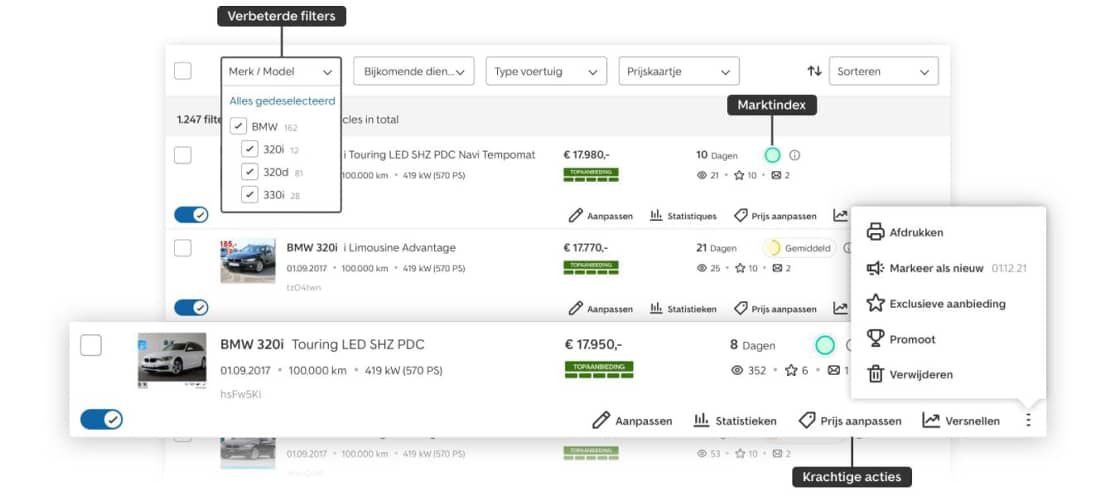
Task: Click the Prijs aanpassen tag in the Limousine Advantage row
Action: 775,308
